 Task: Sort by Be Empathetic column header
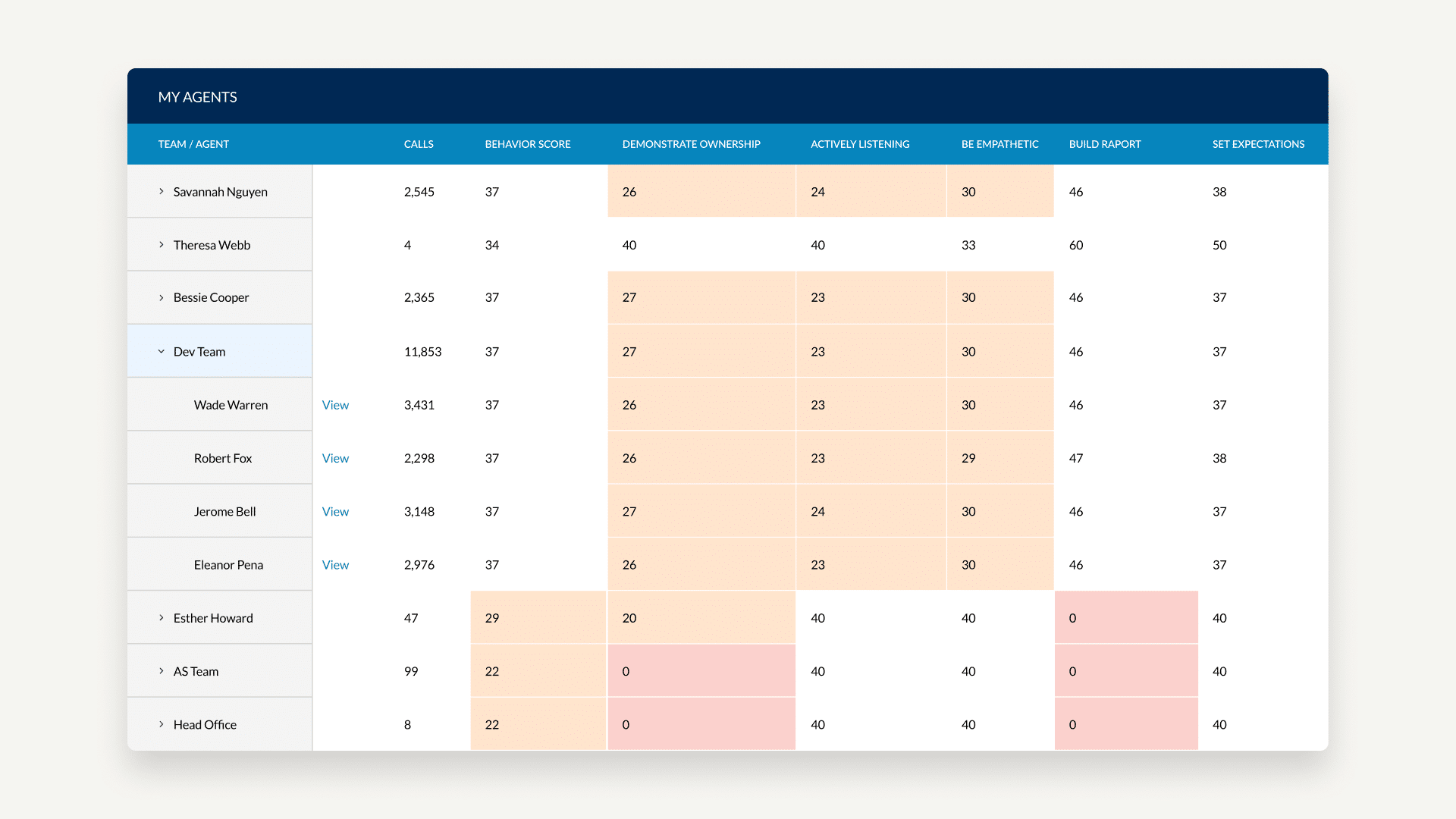[x=999, y=144]
